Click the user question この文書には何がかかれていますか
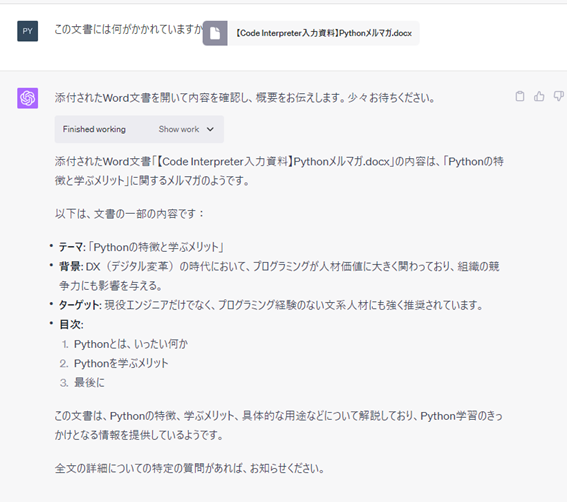The height and width of the screenshot is (502, 567). point(129,29)
